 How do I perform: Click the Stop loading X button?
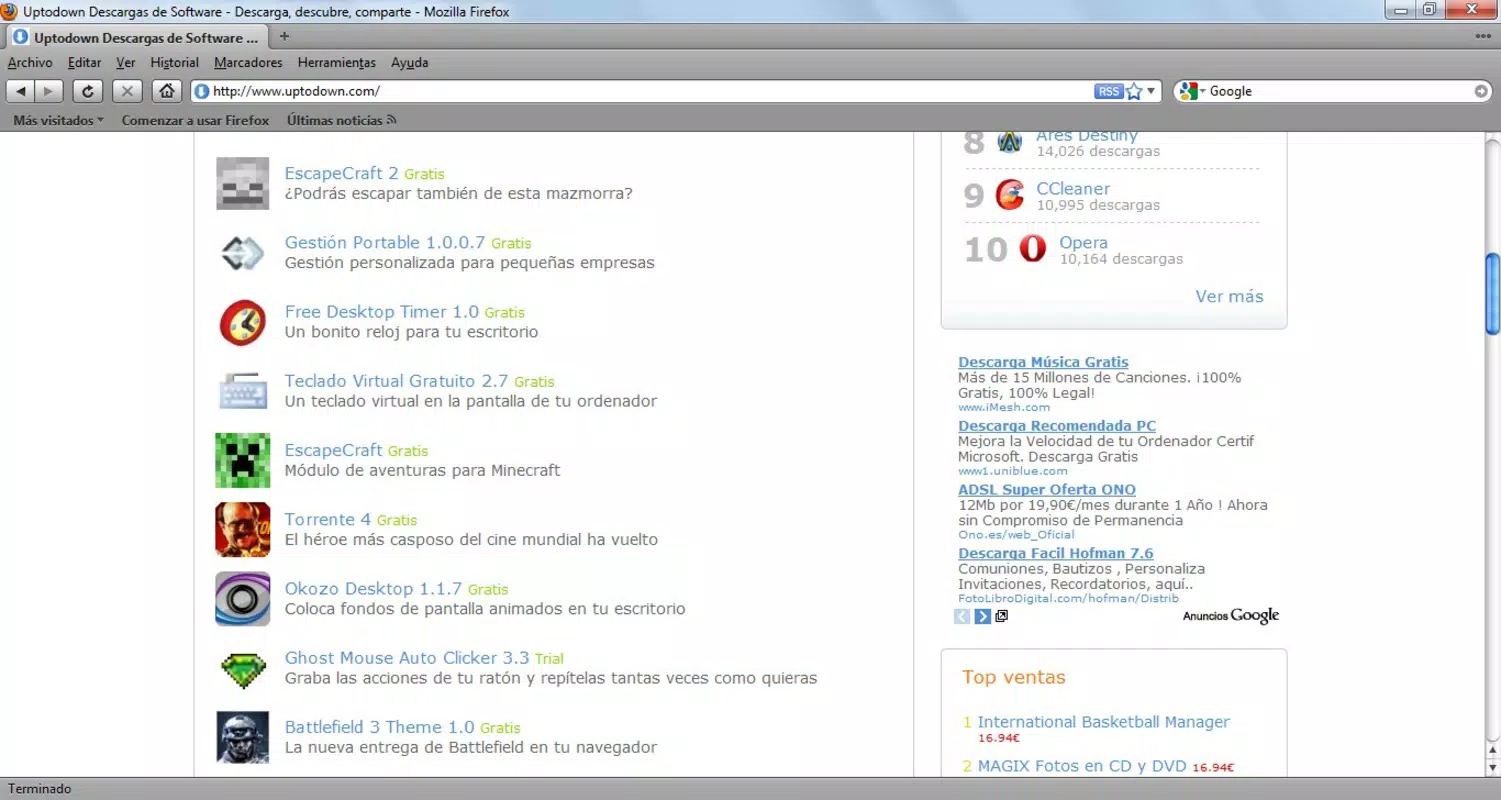(127, 91)
